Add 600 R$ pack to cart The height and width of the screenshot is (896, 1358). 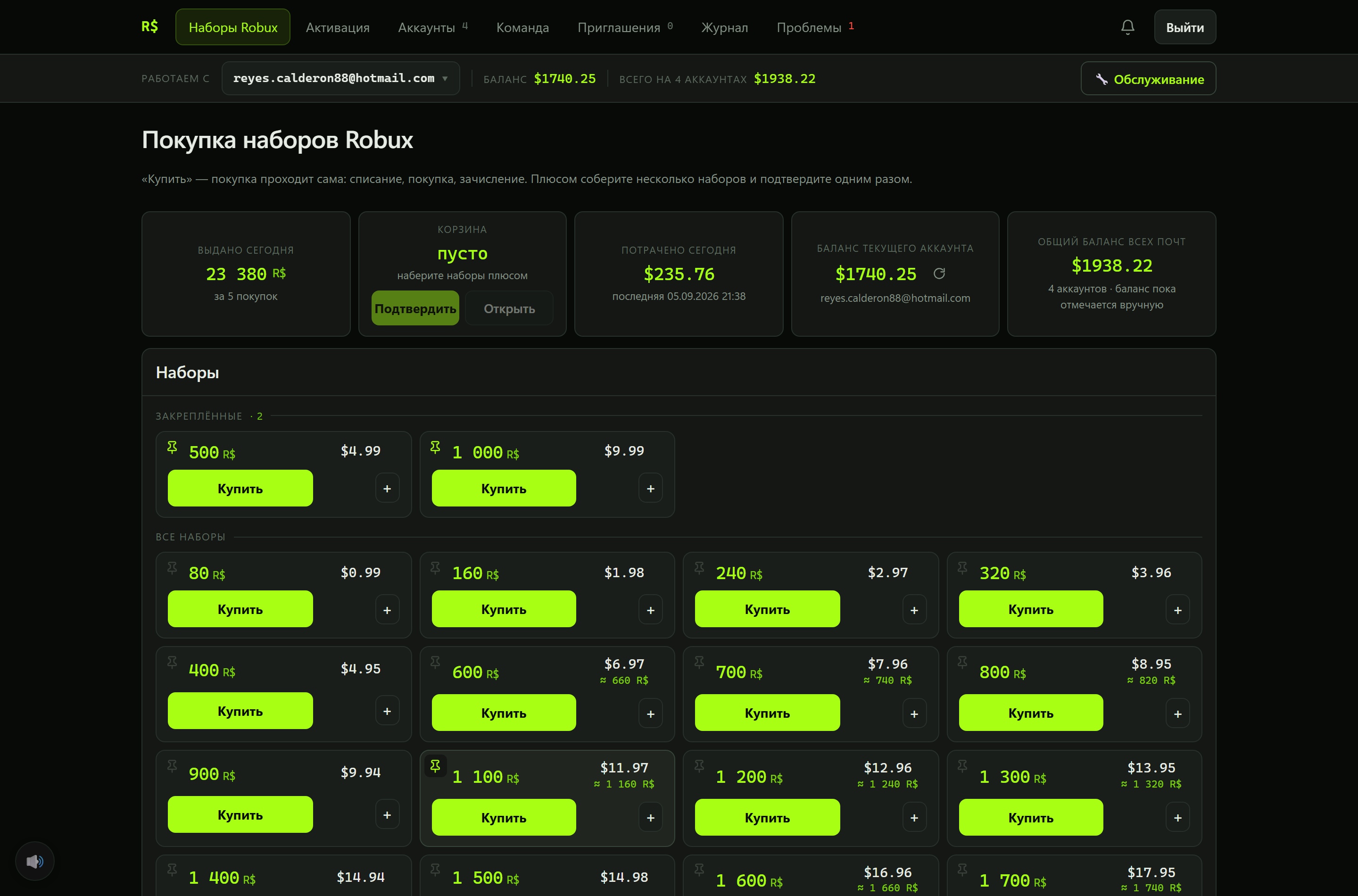coord(651,713)
